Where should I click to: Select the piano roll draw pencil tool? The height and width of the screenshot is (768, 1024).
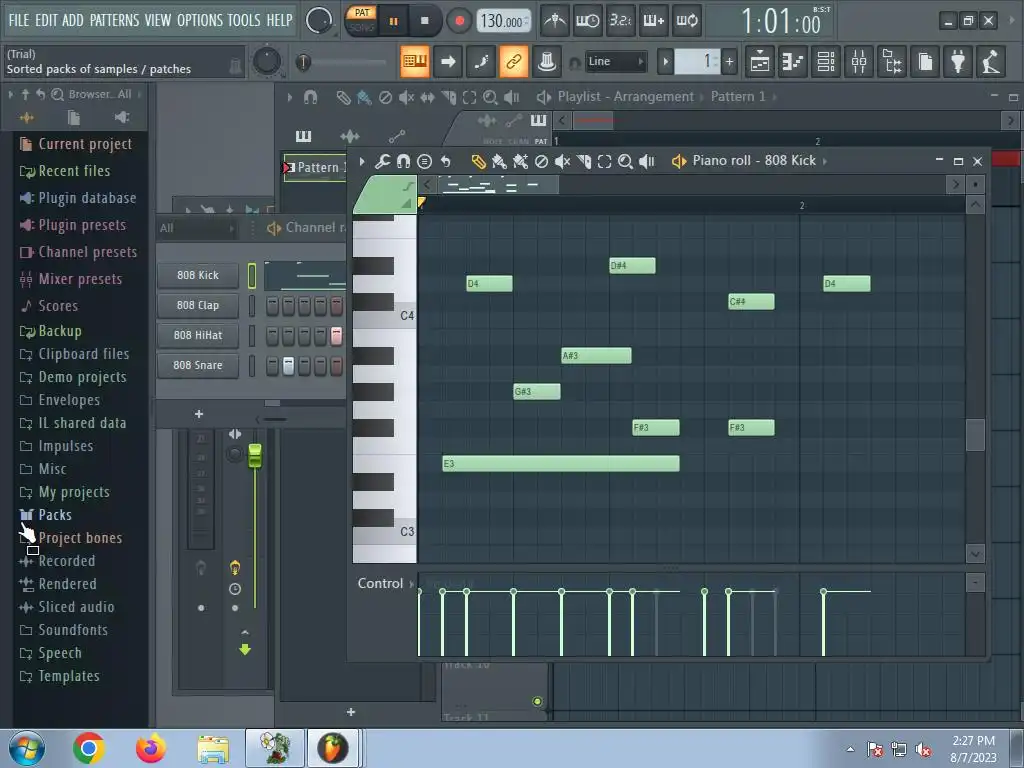tap(479, 161)
